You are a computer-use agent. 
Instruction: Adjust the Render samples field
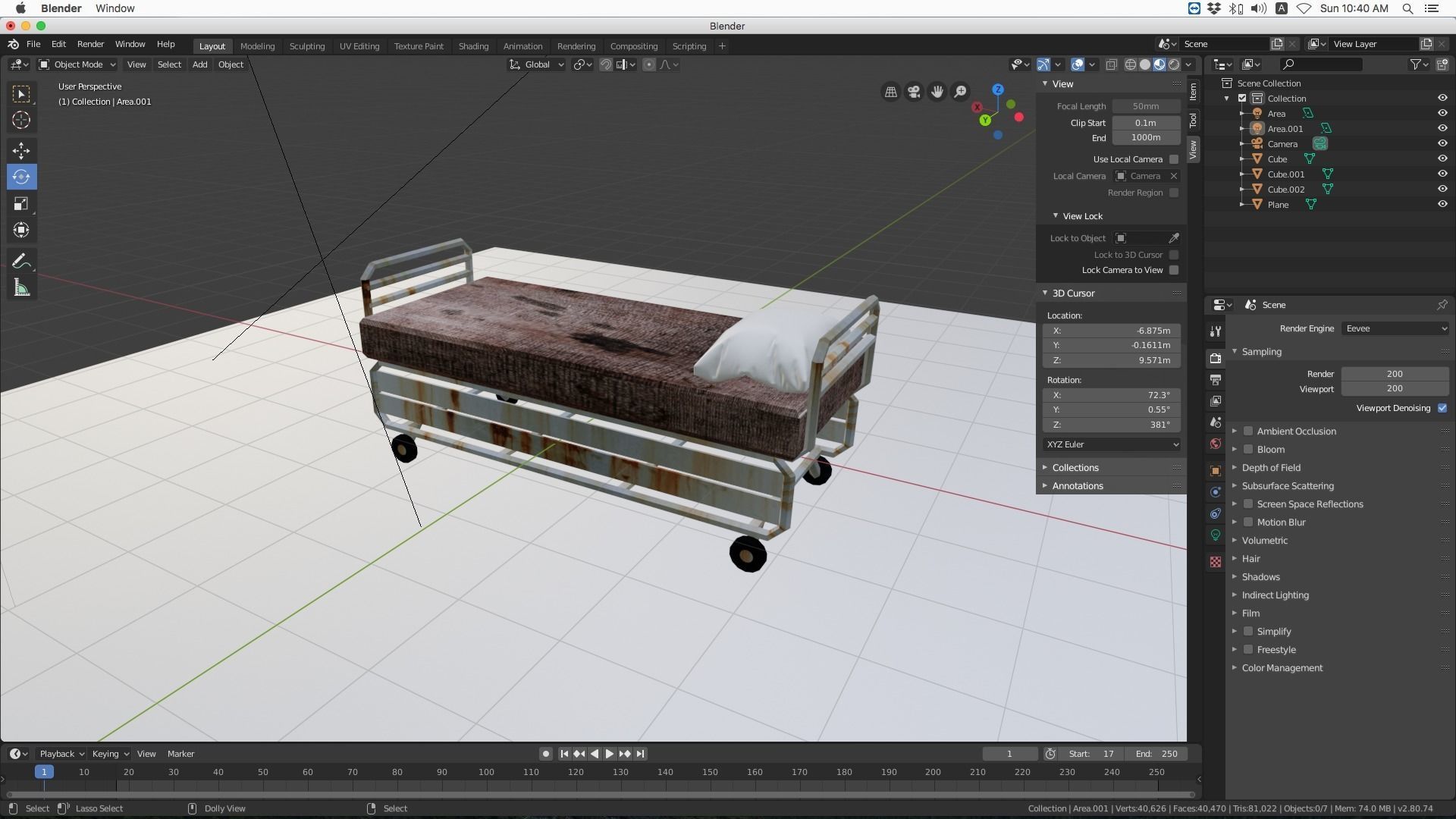[1395, 374]
